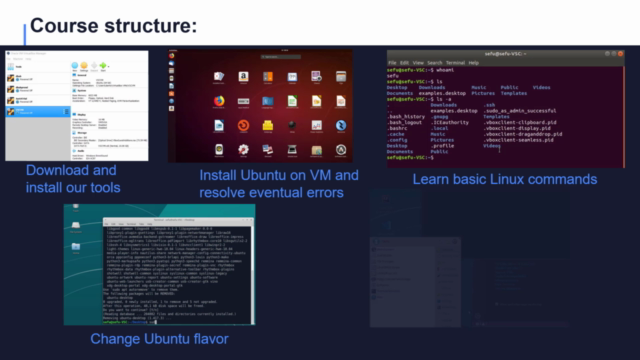
Task: Open Settings icon in VirtualBox Manager toolbar
Action: (x=84, y=65)
